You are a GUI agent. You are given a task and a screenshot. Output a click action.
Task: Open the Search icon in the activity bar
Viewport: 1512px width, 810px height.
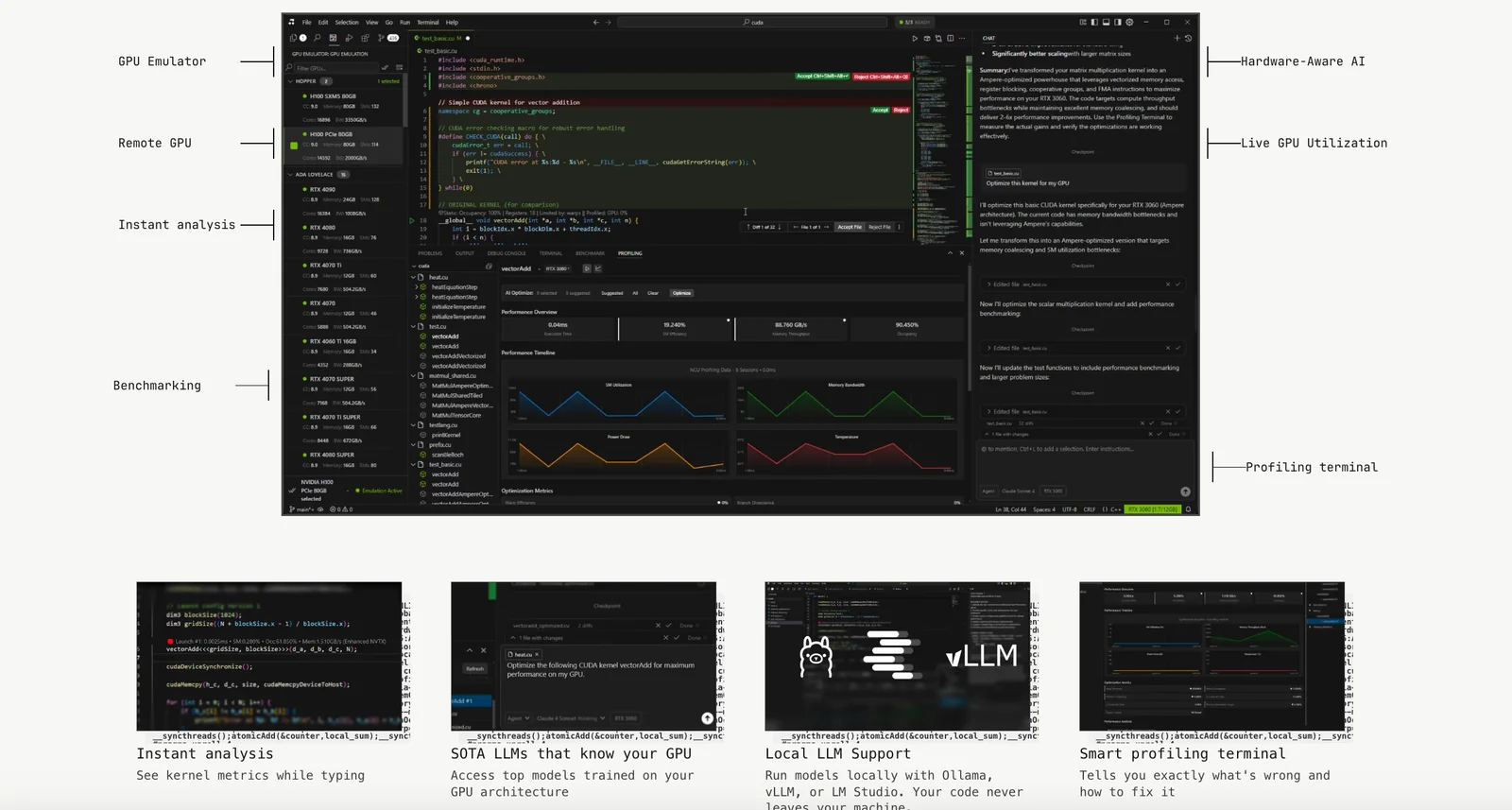click(318, 38)
